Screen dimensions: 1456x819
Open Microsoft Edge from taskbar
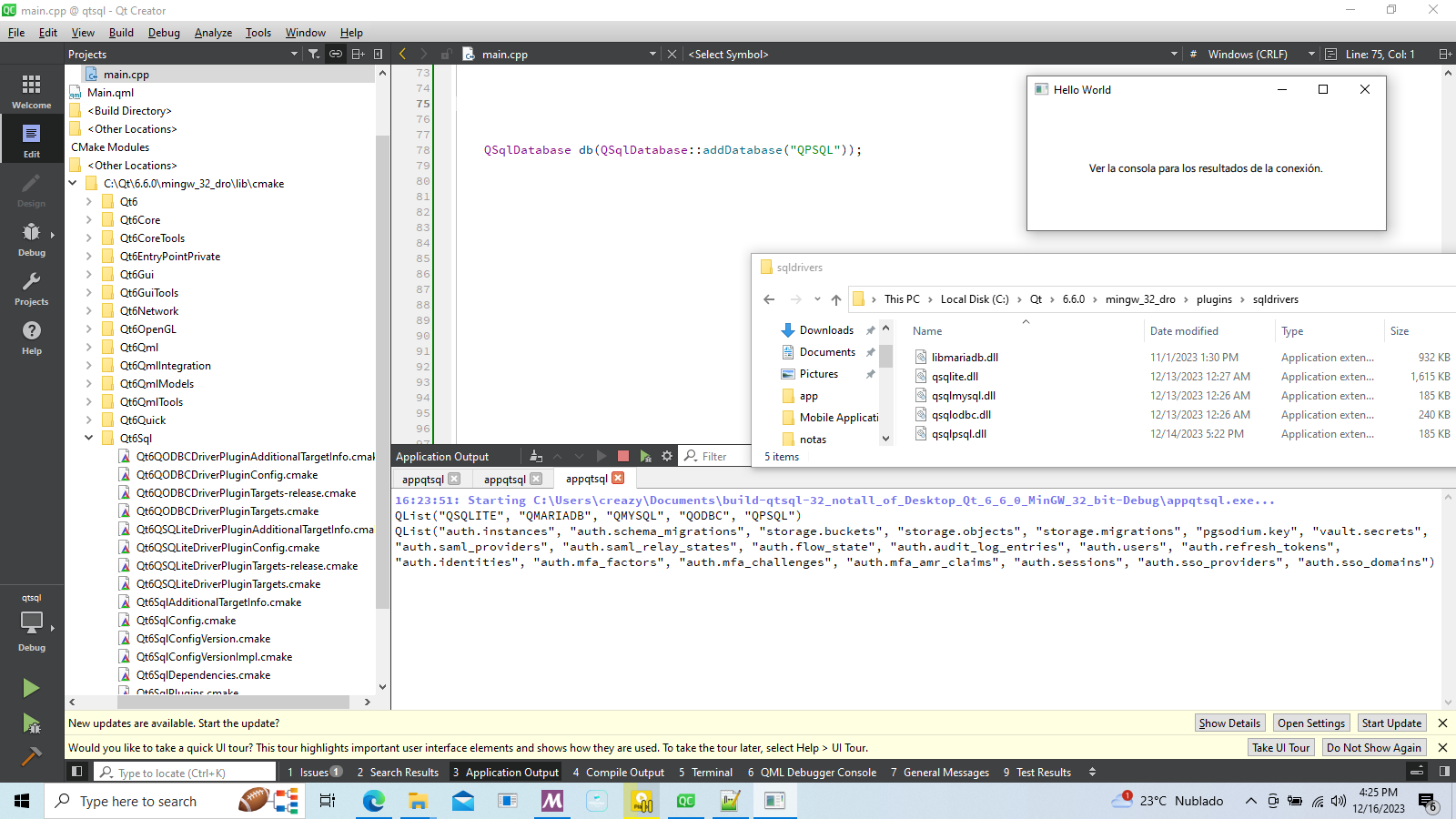click(x=374, y=801)
